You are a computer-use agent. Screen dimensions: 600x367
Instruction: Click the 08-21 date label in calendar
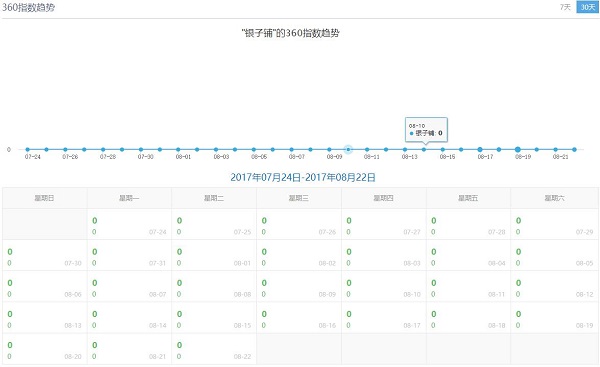(157, 356)
